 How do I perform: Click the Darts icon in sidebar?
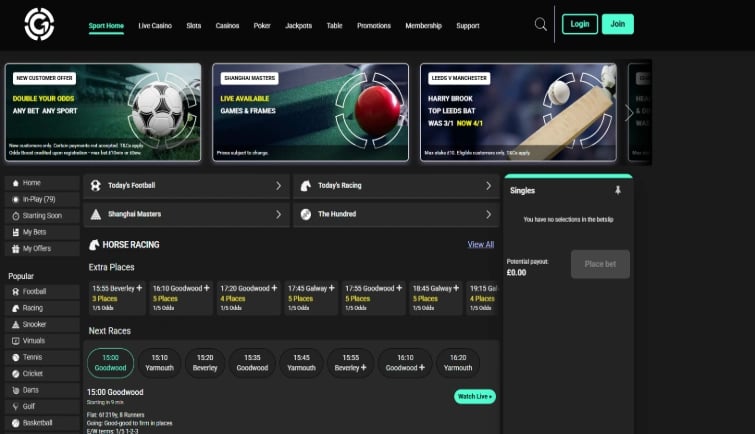coord(15,390)
